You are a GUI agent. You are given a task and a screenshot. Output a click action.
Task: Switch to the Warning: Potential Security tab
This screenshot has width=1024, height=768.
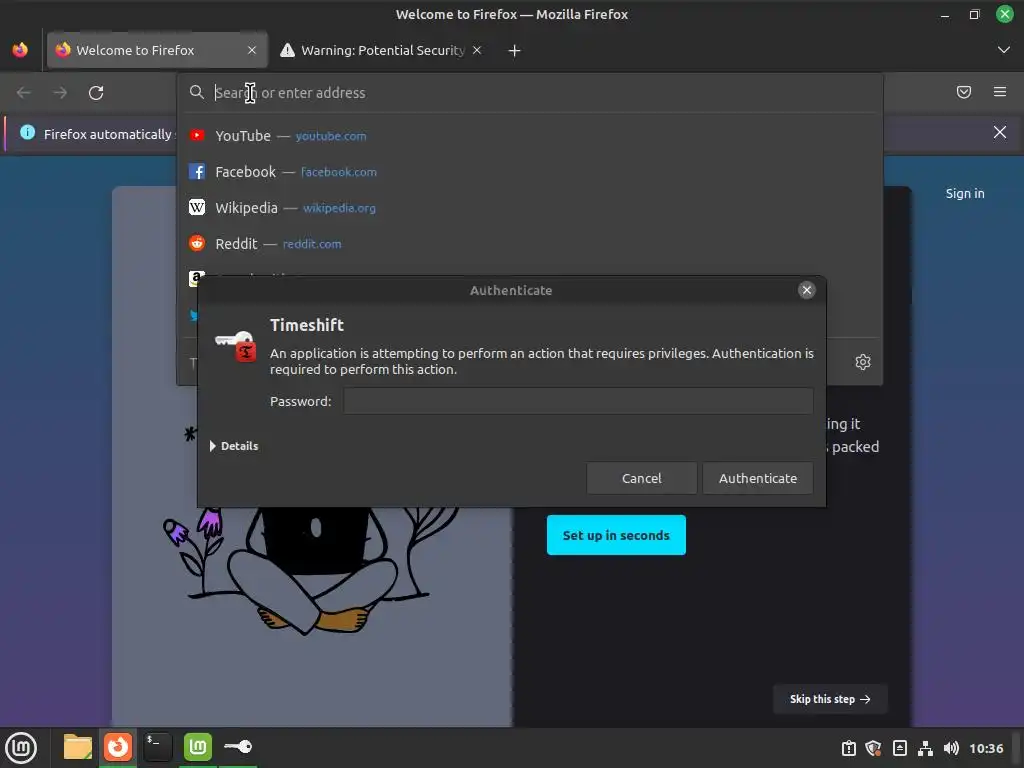(x=382, y=50)
